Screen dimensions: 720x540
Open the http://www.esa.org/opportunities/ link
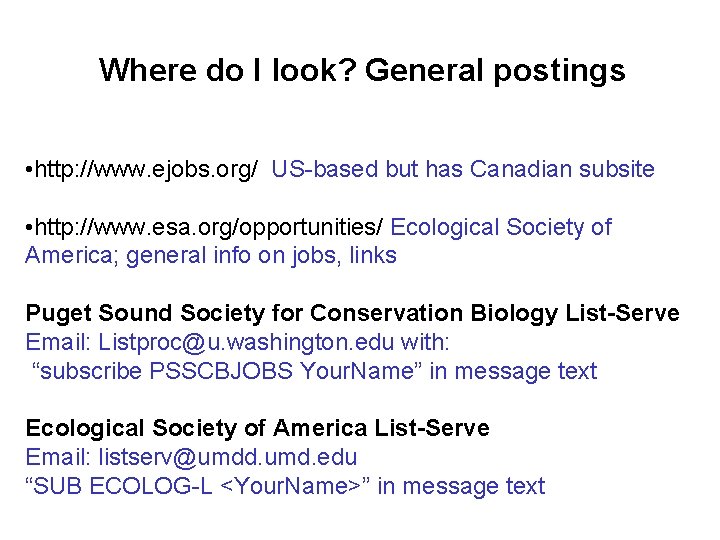point(208,227)
